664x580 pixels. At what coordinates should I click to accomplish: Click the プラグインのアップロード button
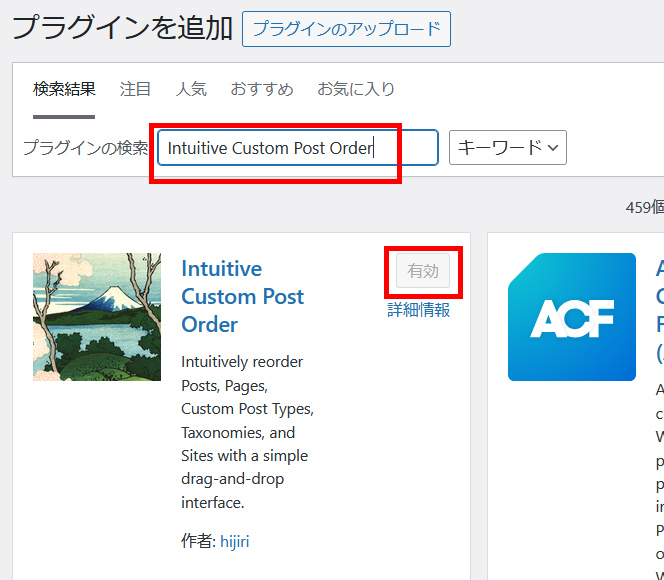(346, 29)
